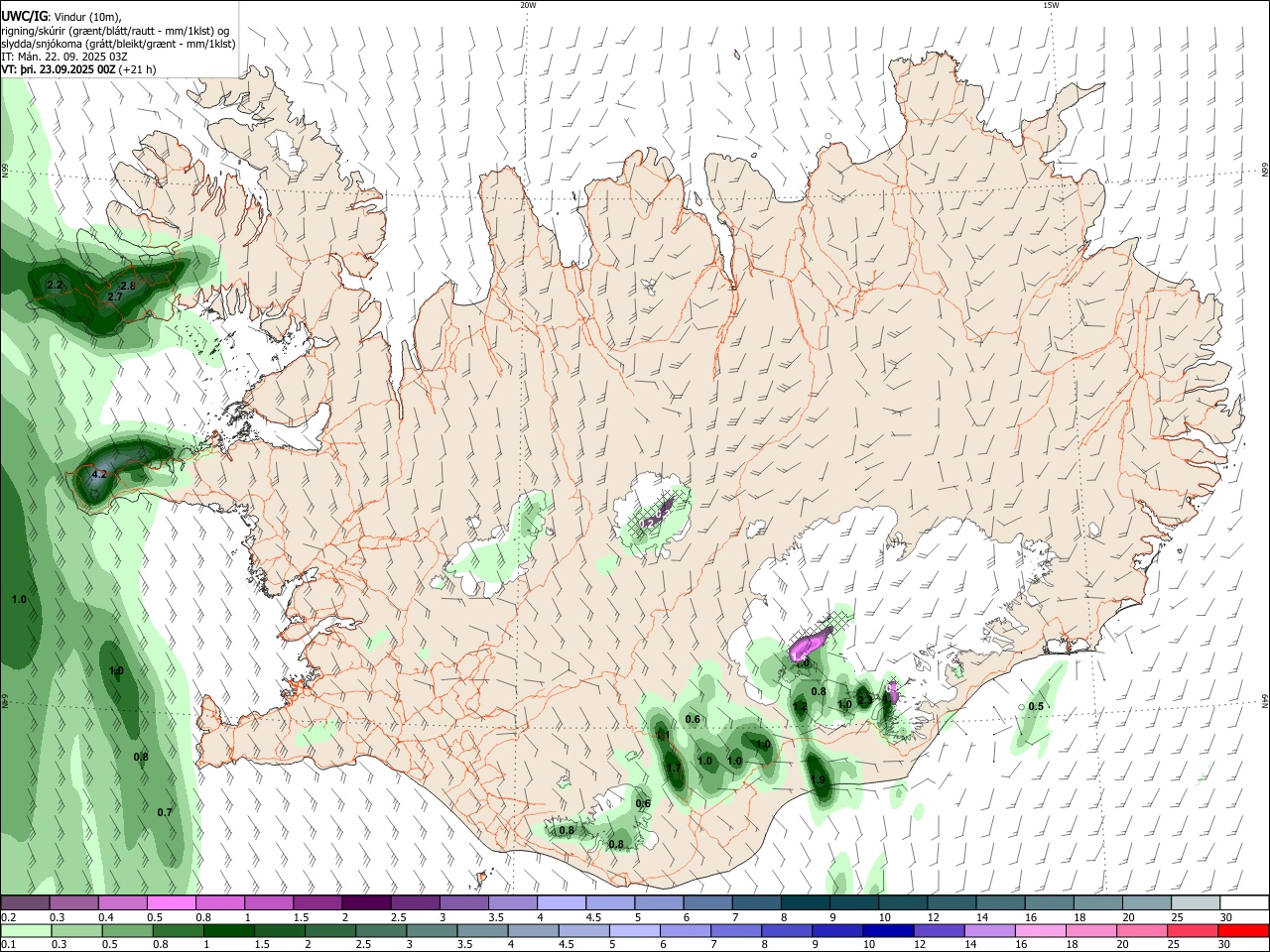1270x952 pixels.
Task: Click the bright red swatch ending the rain scale
Action: [1243, 930]
